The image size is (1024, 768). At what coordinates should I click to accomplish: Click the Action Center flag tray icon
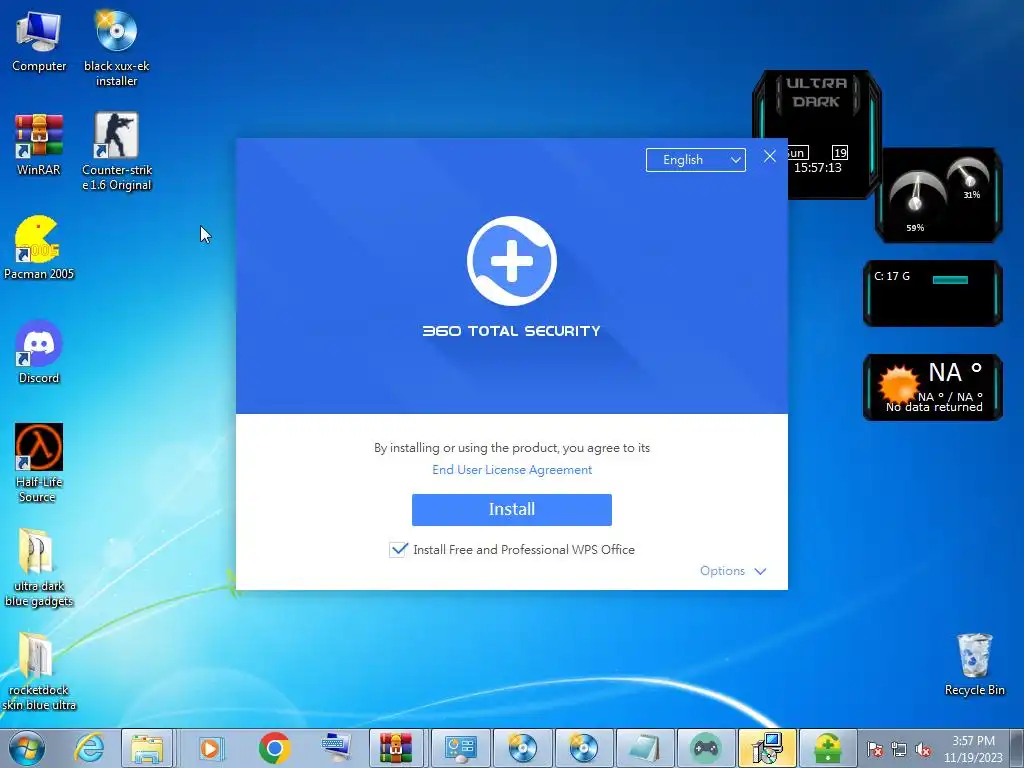coord(875,750)
